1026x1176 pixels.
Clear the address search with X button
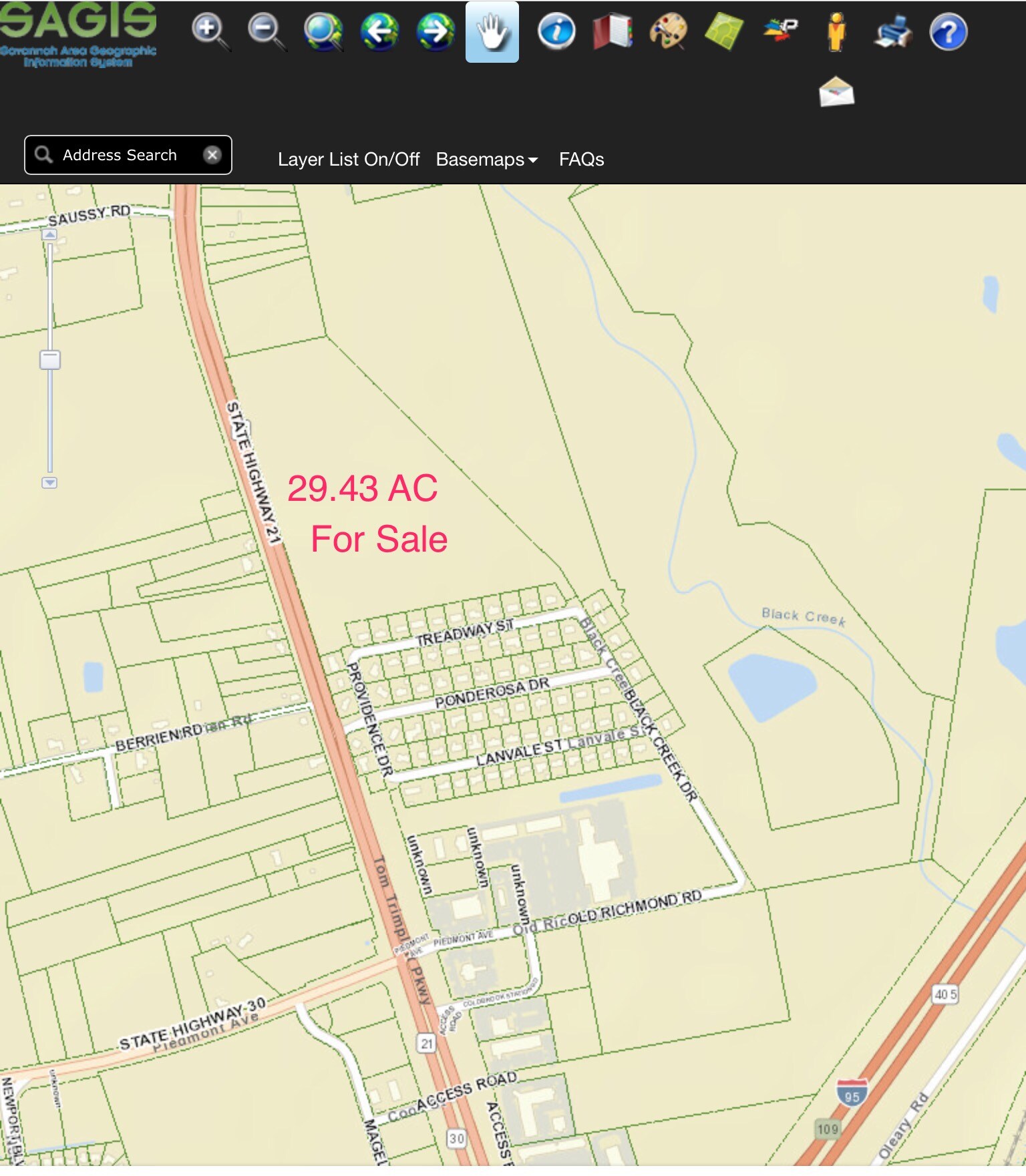tap(212, 155)
